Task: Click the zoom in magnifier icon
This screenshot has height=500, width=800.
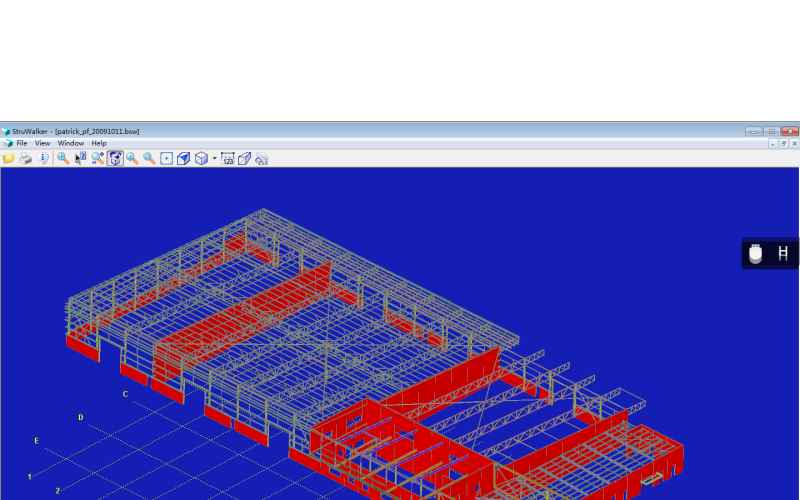Action: coord(132,158)
